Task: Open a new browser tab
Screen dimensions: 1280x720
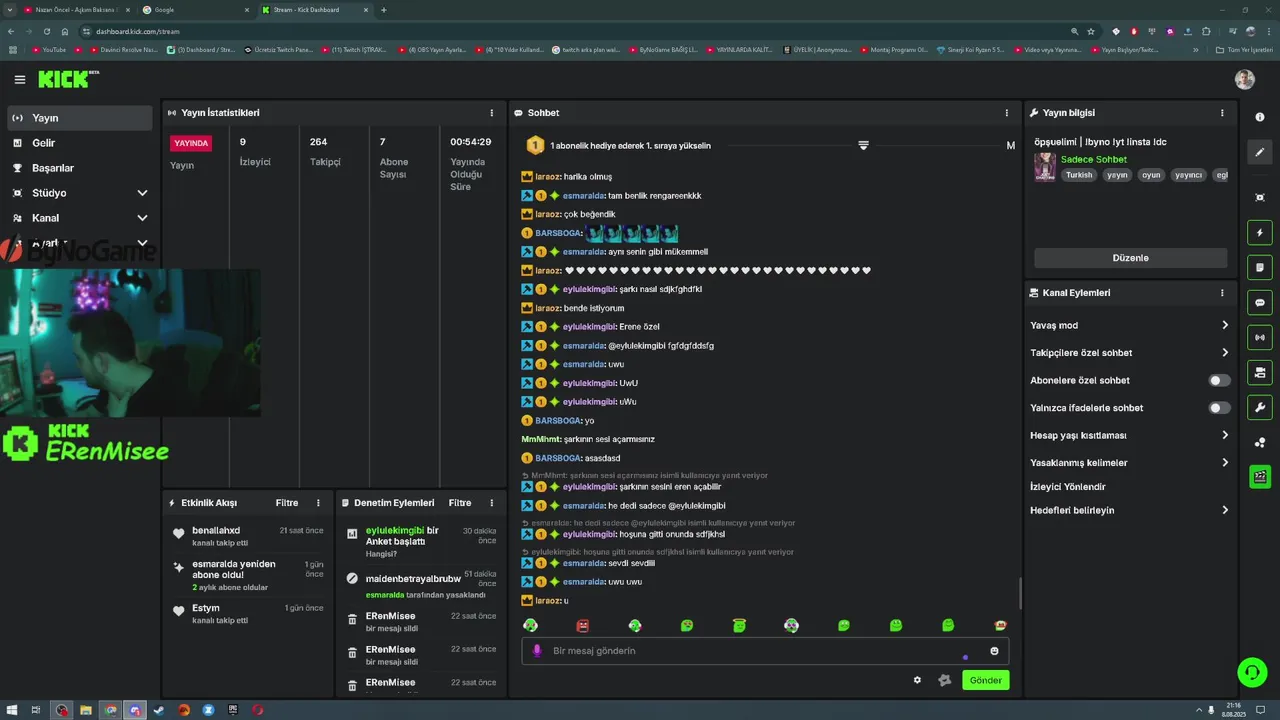Action: pyautogui.click(x=384, y=10)
